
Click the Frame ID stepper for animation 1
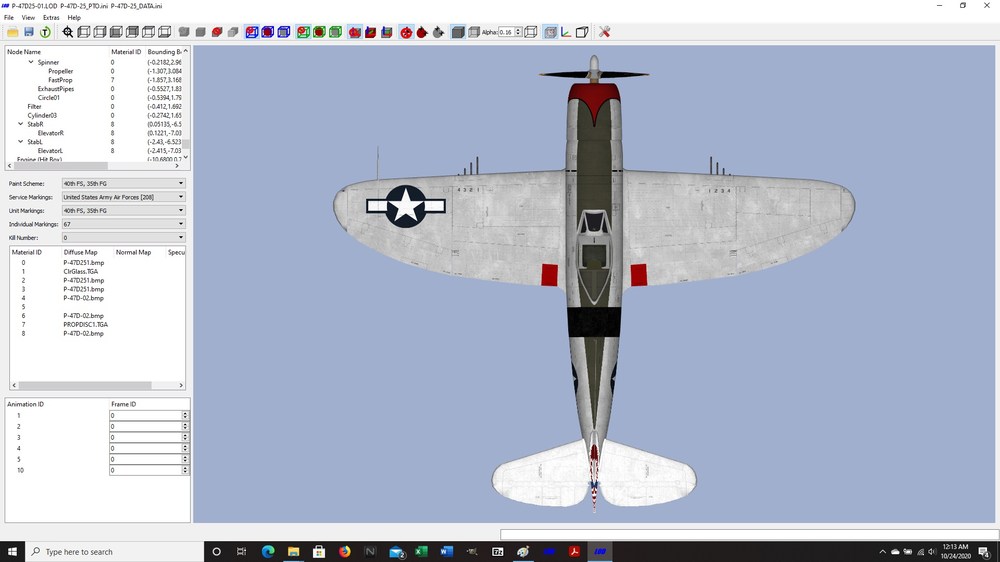185,415
